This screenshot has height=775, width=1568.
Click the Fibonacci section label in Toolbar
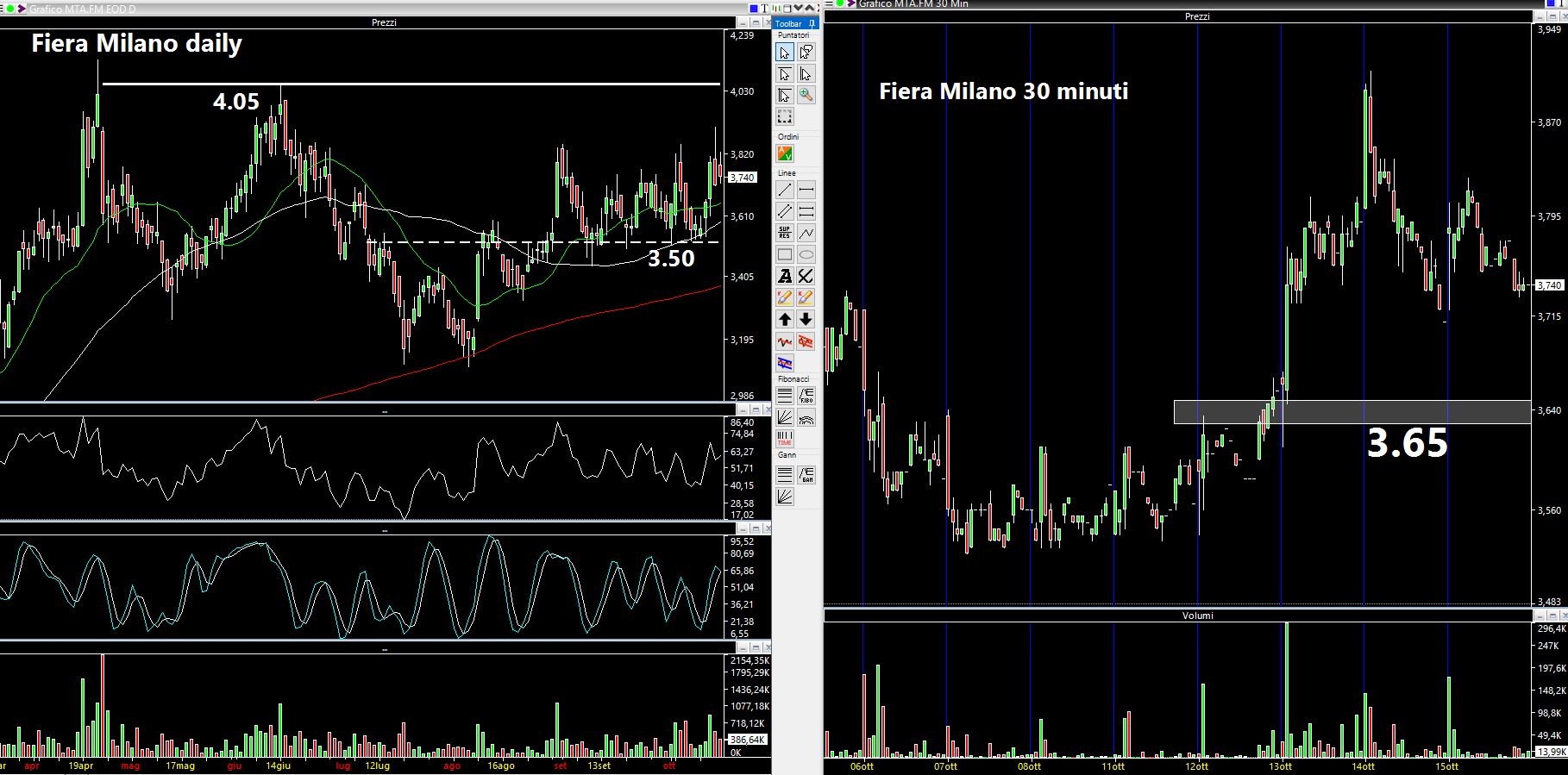coord(793,379)
